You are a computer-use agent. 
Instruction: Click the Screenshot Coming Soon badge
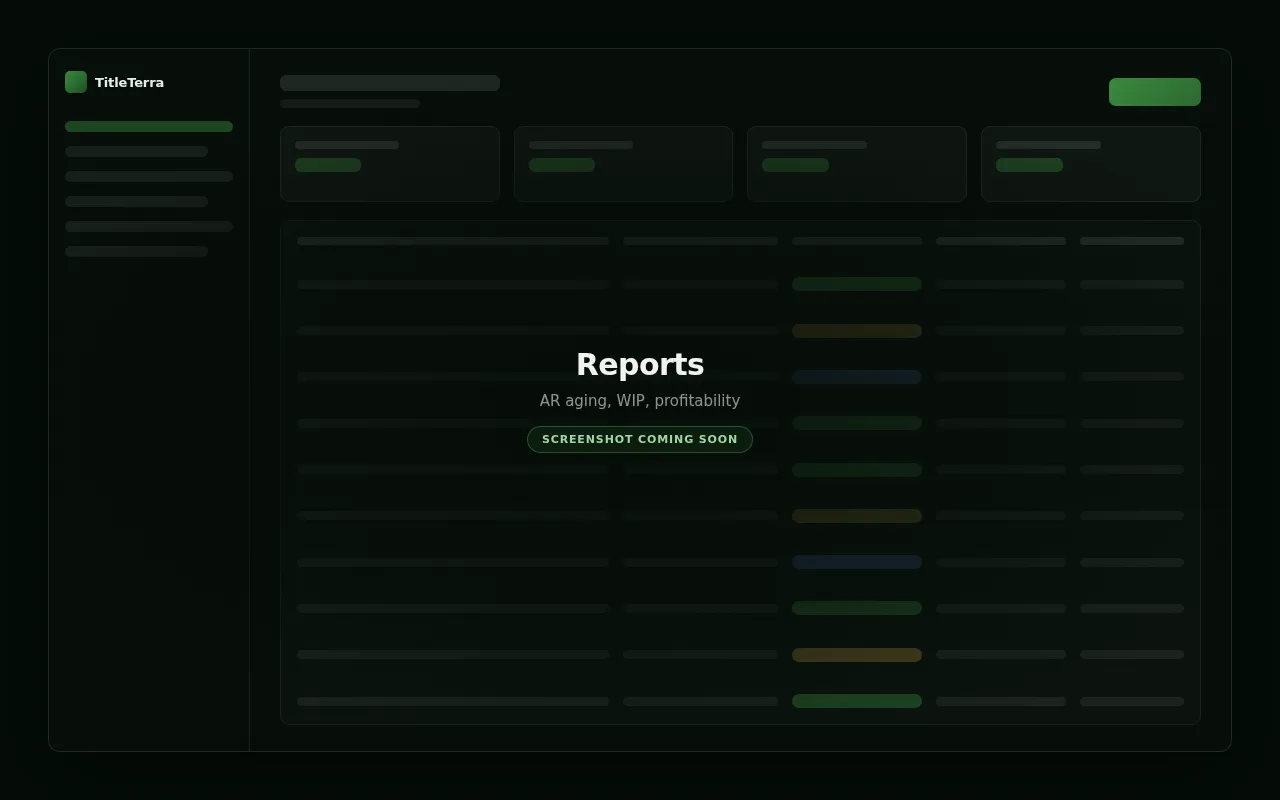[x=640, y=439]
